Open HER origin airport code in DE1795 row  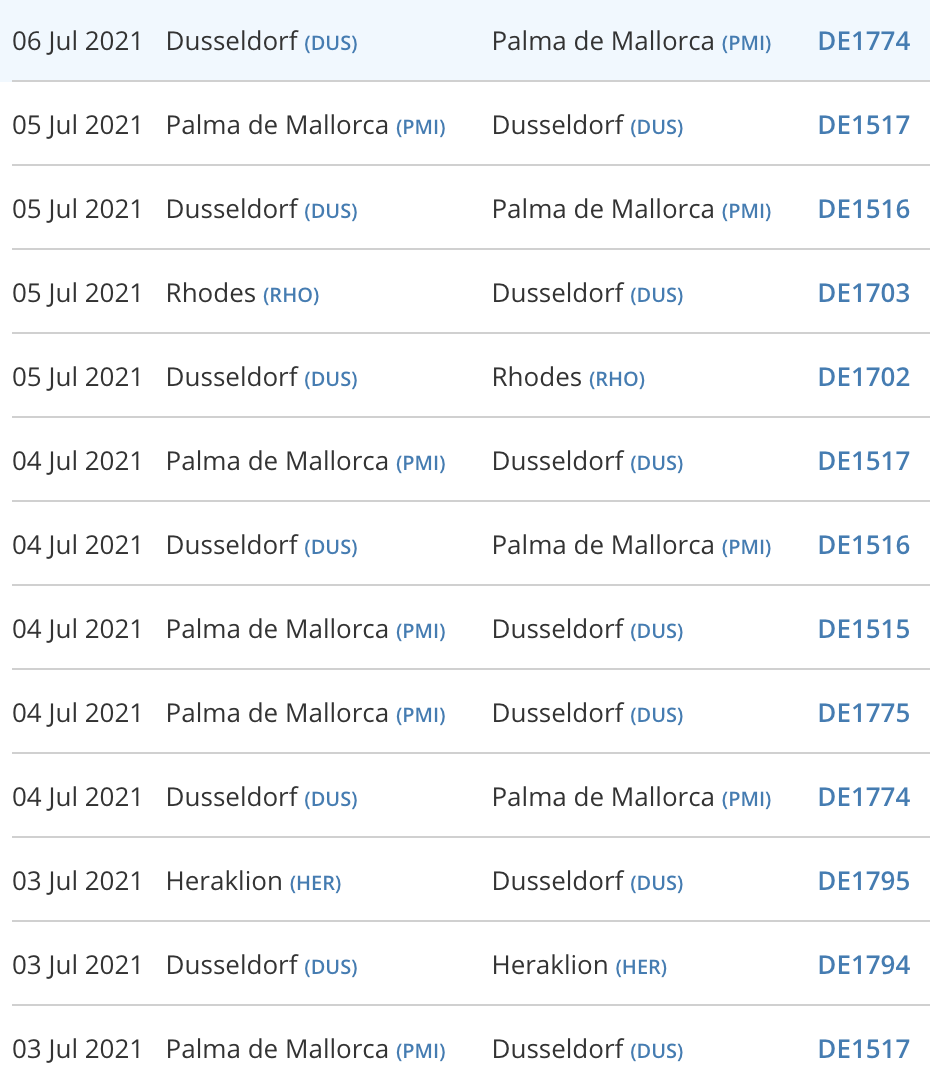point(315,883)
